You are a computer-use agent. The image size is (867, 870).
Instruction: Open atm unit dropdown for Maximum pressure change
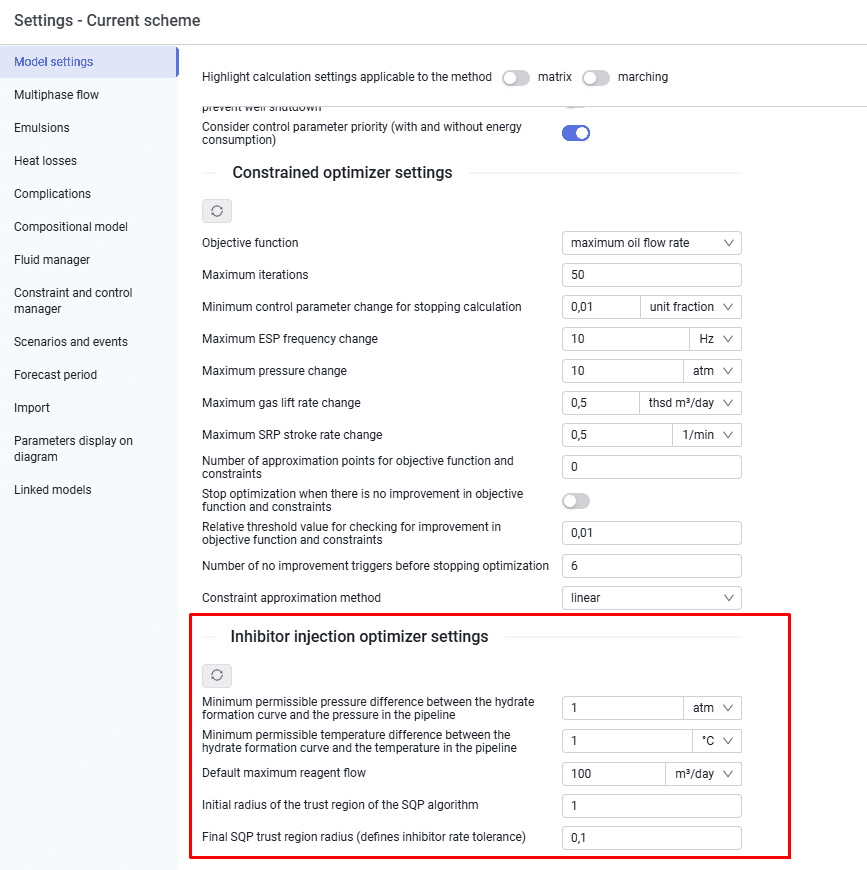point(712,371)
